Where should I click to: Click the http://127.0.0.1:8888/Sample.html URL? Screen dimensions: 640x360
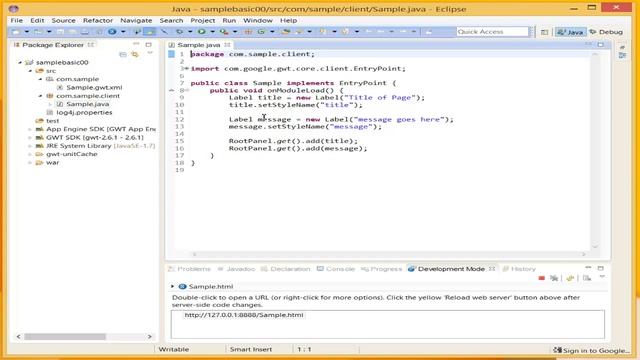coord(244,315)
